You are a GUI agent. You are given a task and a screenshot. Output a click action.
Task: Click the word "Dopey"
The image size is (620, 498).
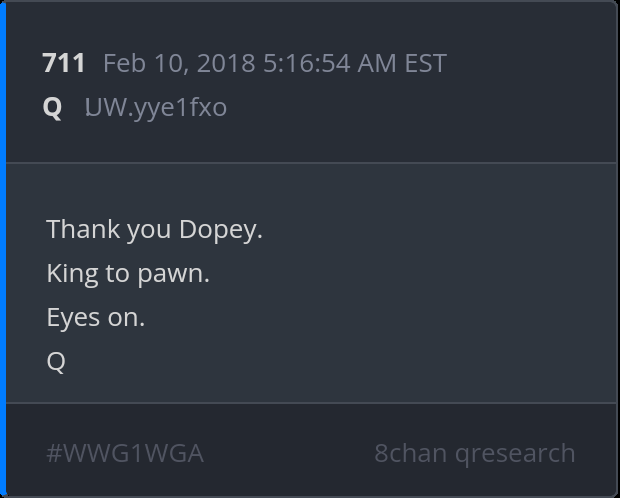218,229
